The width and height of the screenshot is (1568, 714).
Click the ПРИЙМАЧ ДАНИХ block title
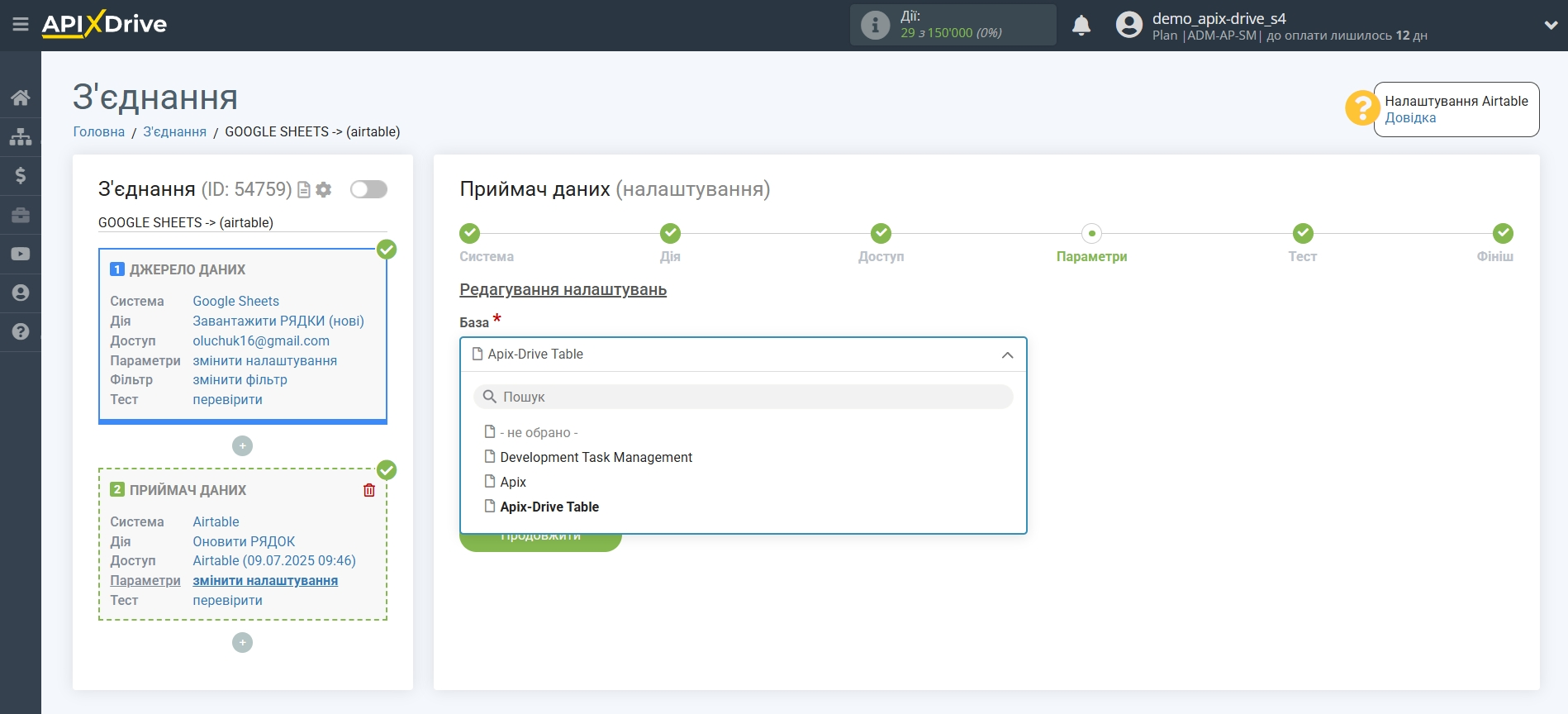(x=188, y=490)
